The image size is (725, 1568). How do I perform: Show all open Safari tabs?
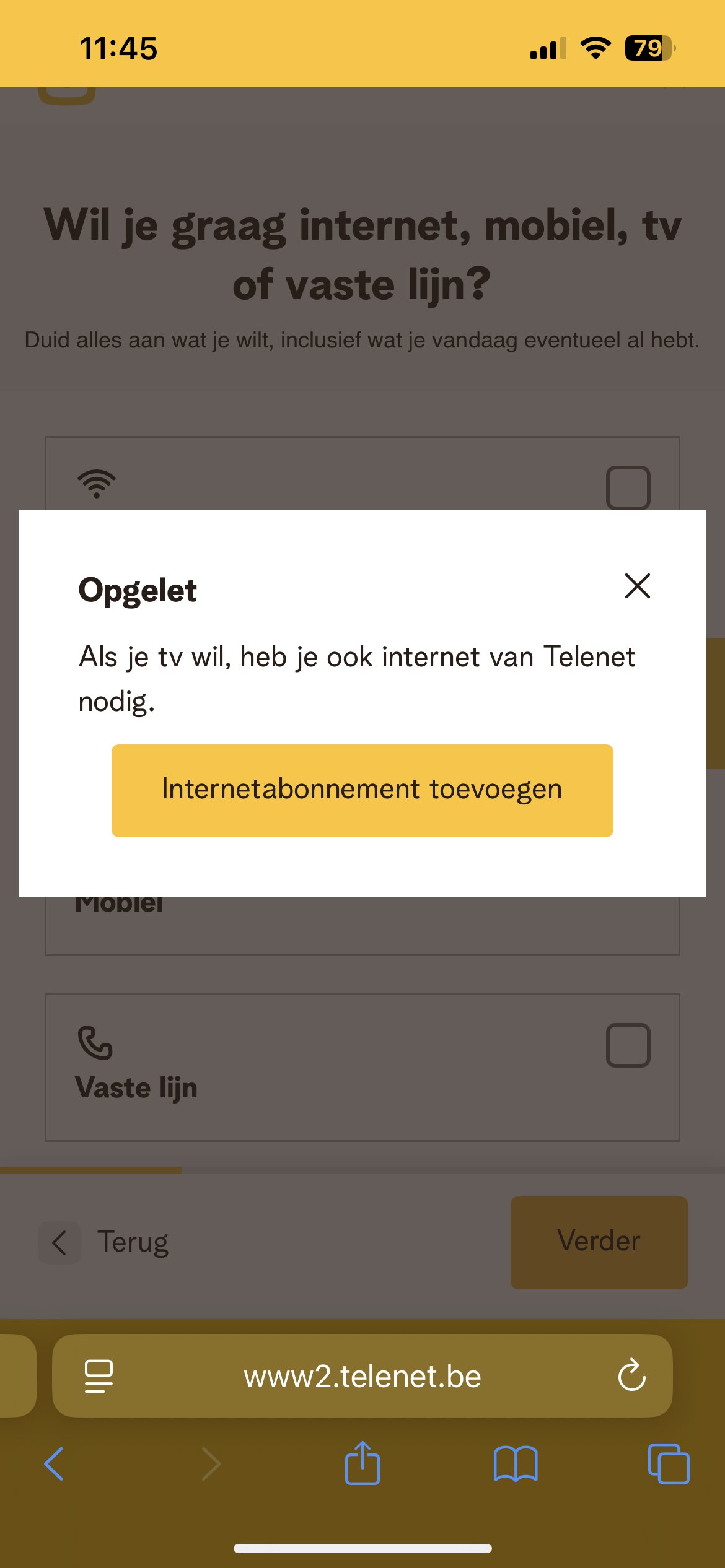668,1464
